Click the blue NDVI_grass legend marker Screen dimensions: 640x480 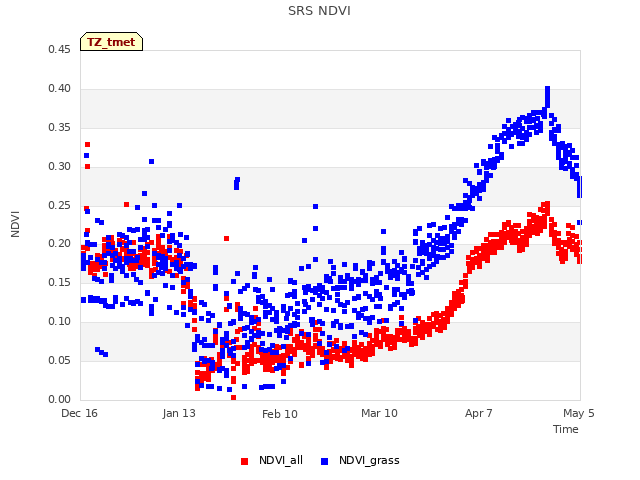(325, 461)
